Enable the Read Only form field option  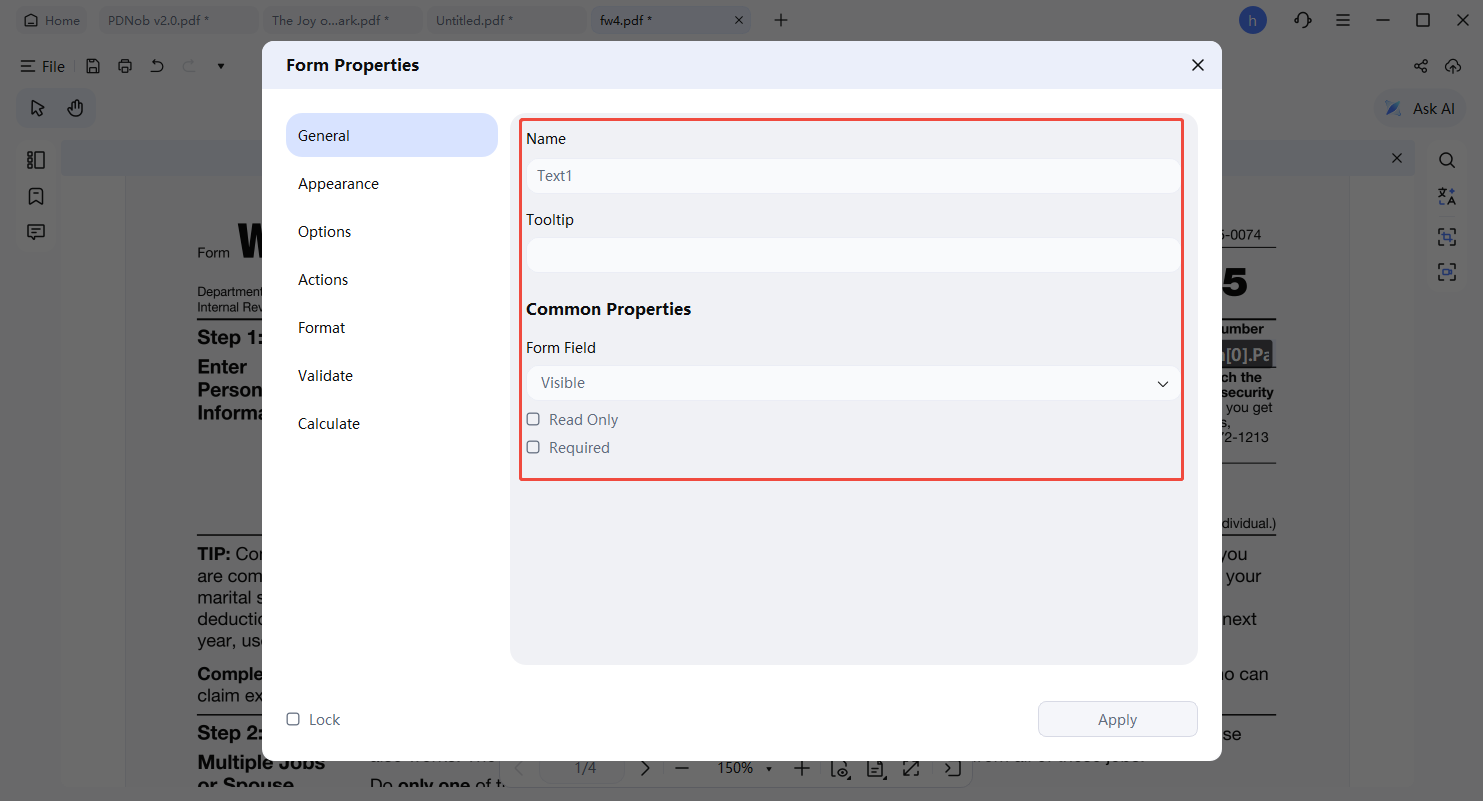532,418
